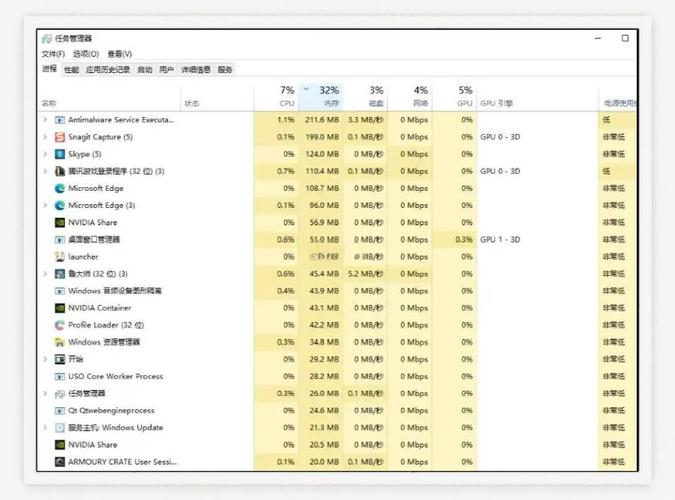Screen dimensions: 675x500
Task: Click the 3.3 MB/秒 disk value
Action: point(365,120)
